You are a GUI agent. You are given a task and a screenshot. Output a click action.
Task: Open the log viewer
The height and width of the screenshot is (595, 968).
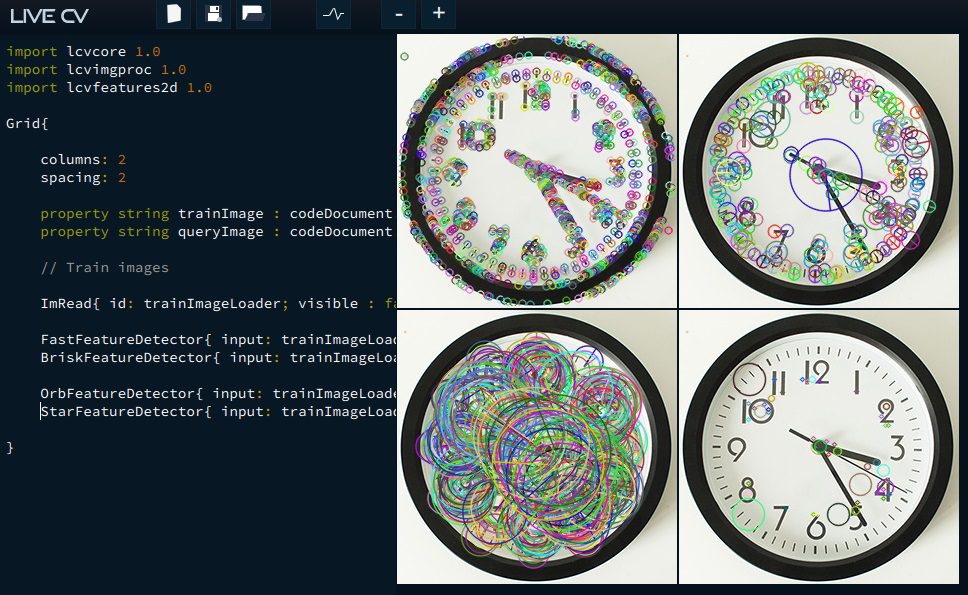pyautogui.click(x=331, y=15)
